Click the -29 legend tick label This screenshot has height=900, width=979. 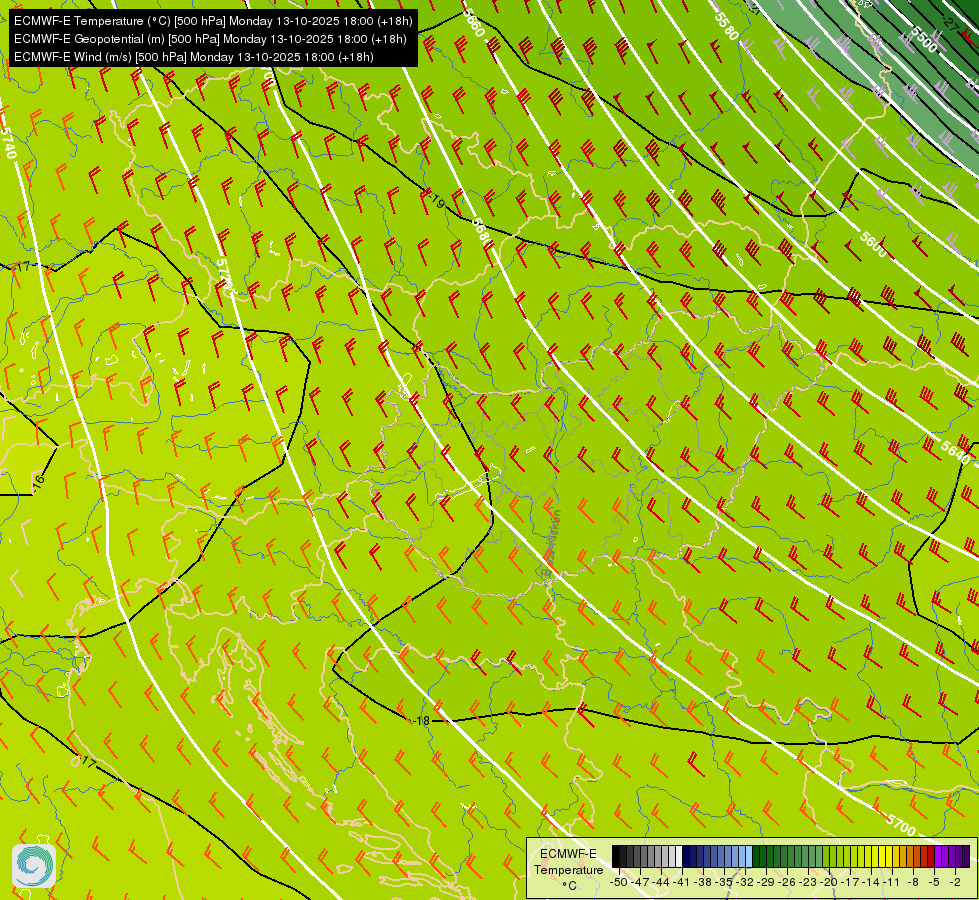pos(766,882)
